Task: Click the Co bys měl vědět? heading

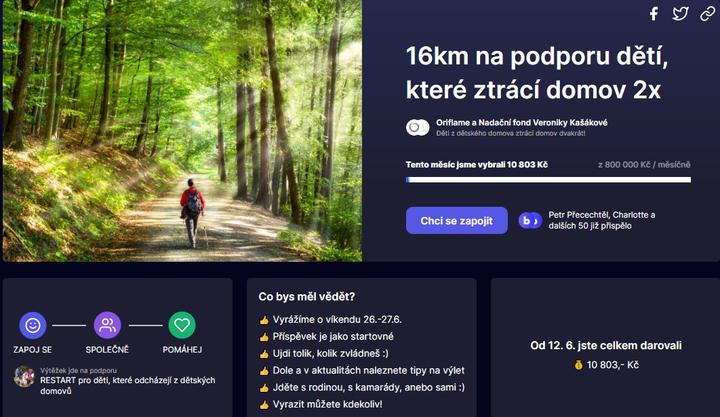Action: click(307, 297)
